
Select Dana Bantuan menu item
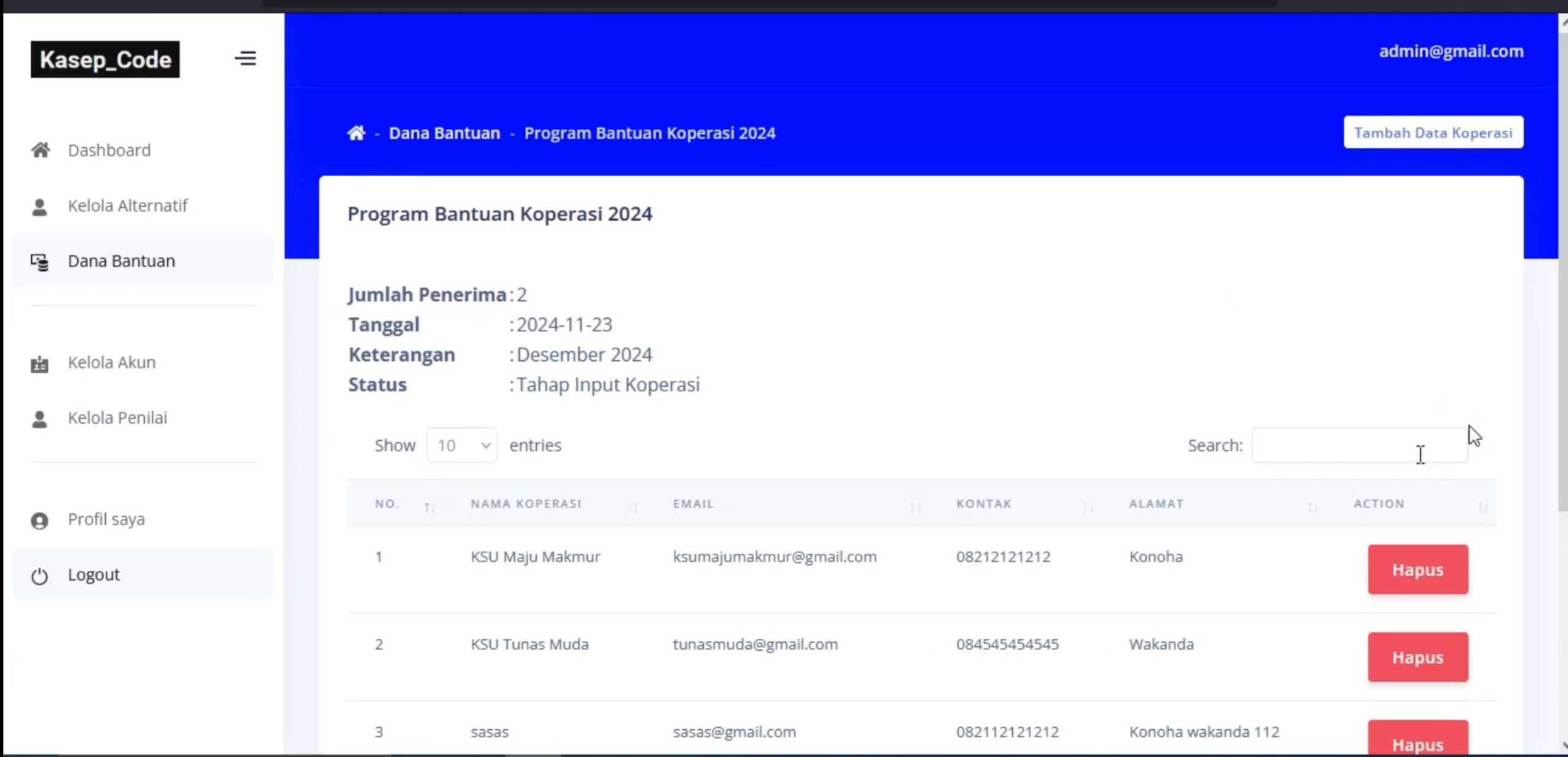click(x=142, y=261)
